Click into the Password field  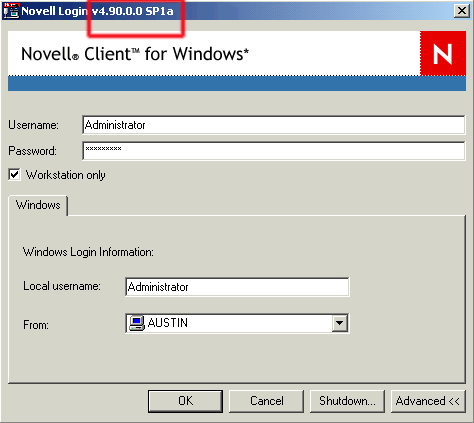(273, 151)
